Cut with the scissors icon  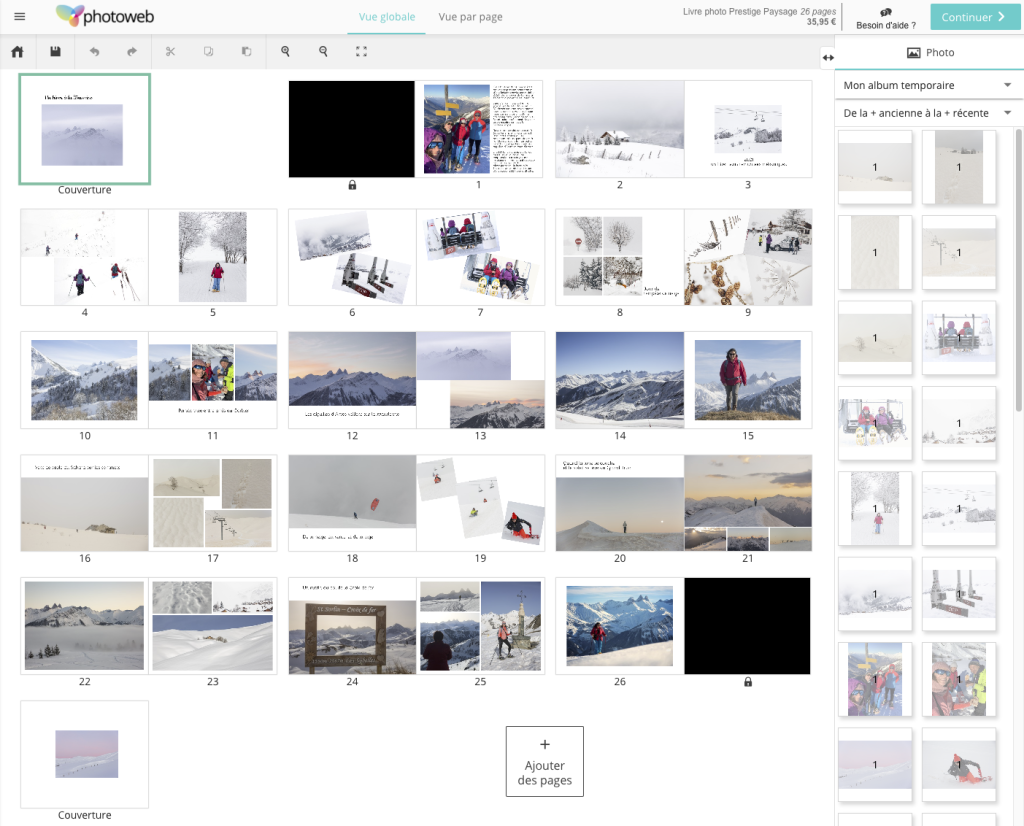pos(170,52)
